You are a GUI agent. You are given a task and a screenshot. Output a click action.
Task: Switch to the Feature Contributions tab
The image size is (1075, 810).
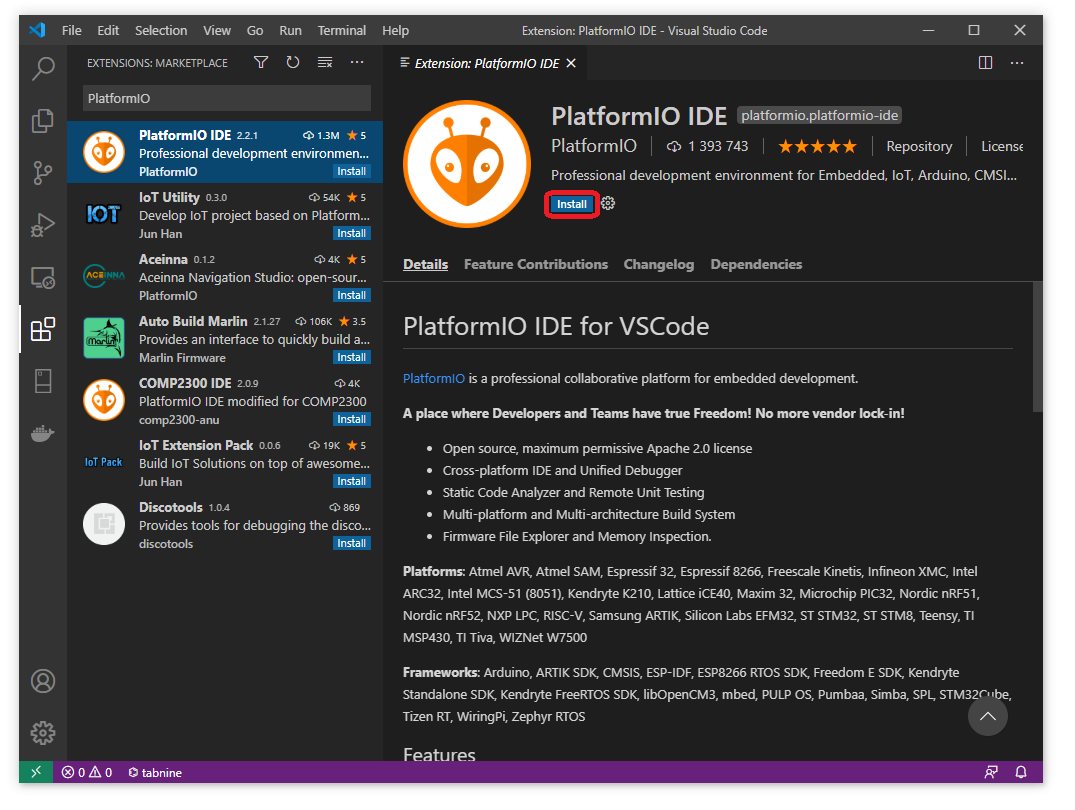(x=535, y=264)
